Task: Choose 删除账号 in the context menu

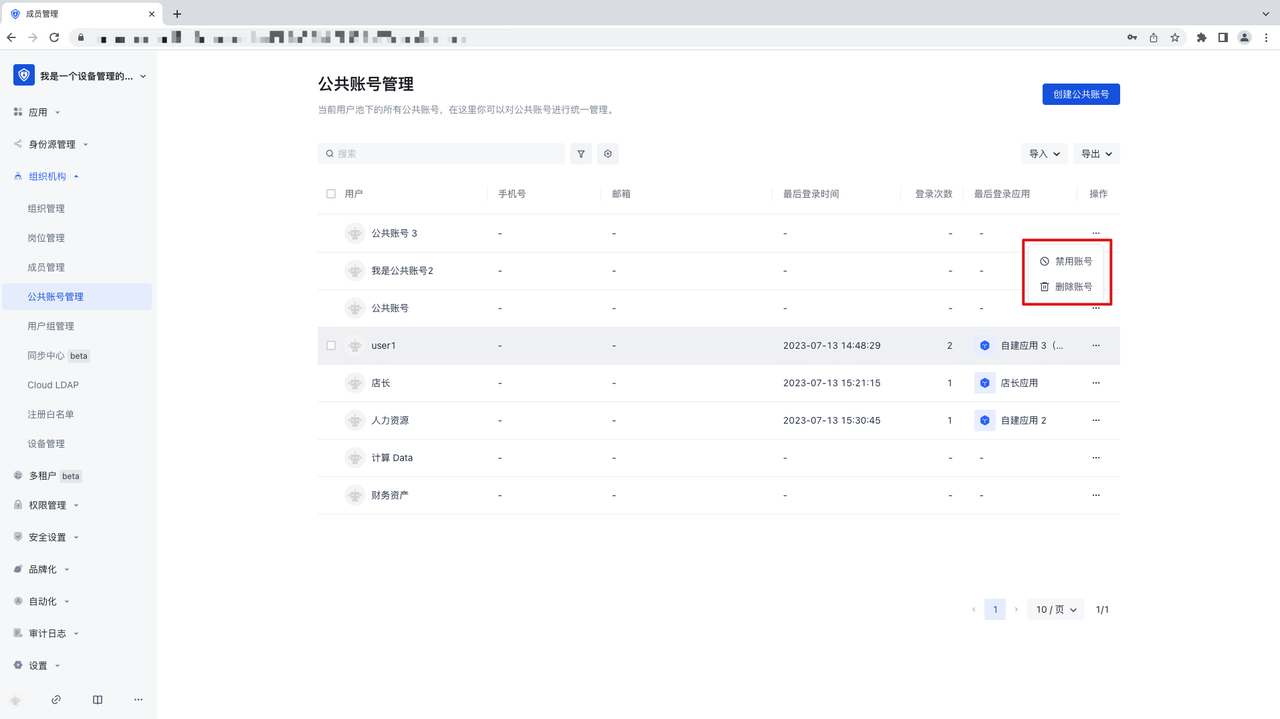Action: click(1066, 287)
